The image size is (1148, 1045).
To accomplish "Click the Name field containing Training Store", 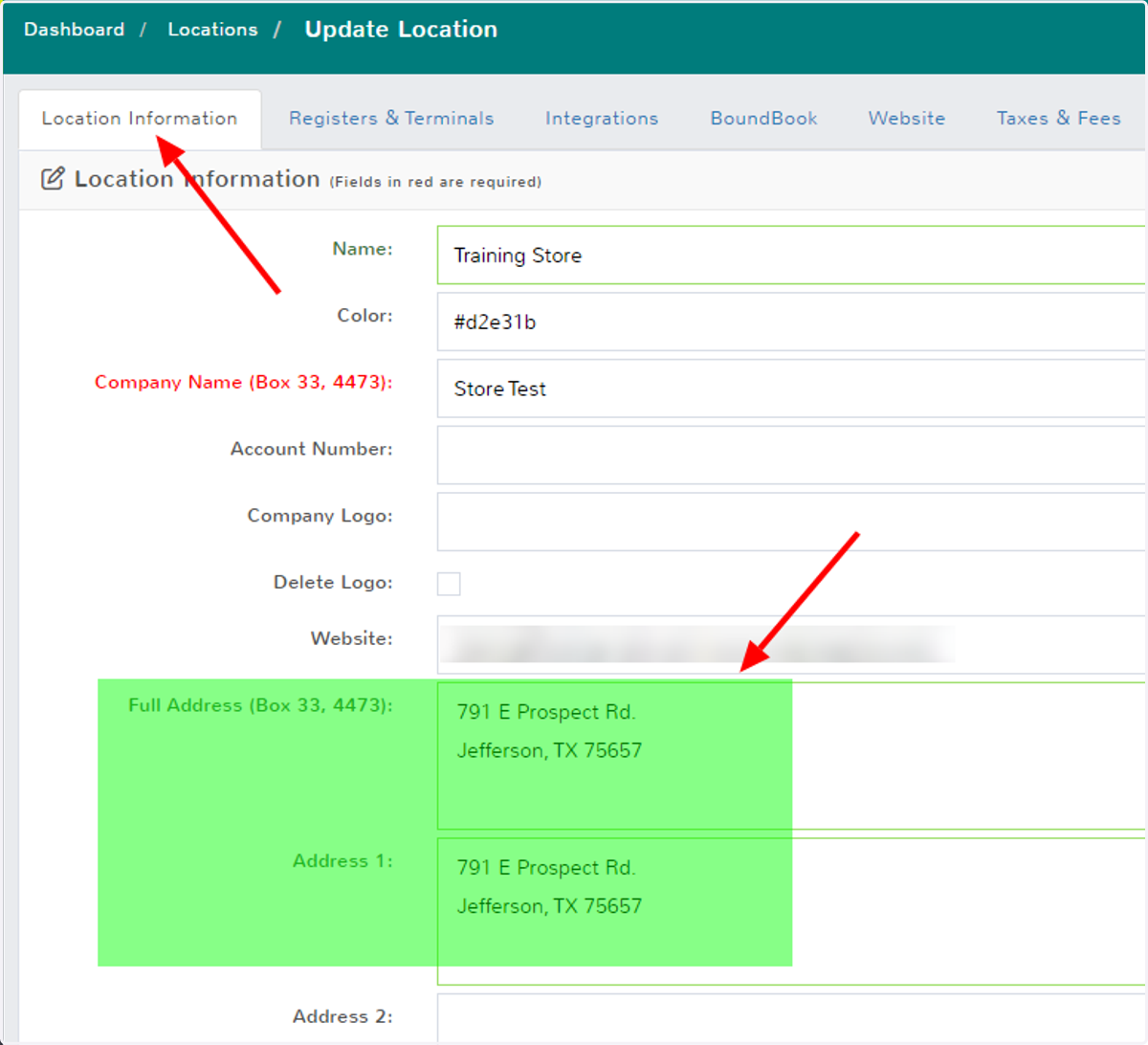I will [791, 256].
